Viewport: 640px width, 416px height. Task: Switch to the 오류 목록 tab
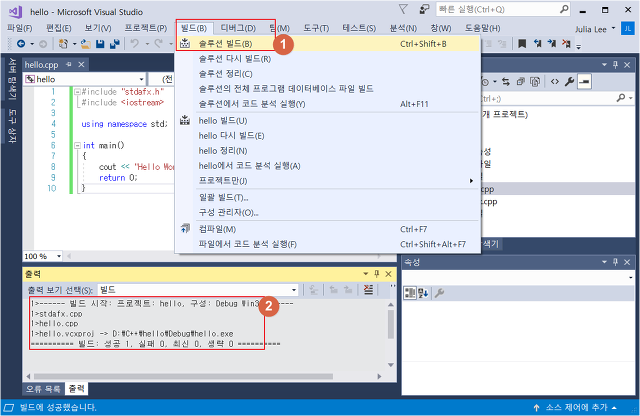tap(43, 389)
